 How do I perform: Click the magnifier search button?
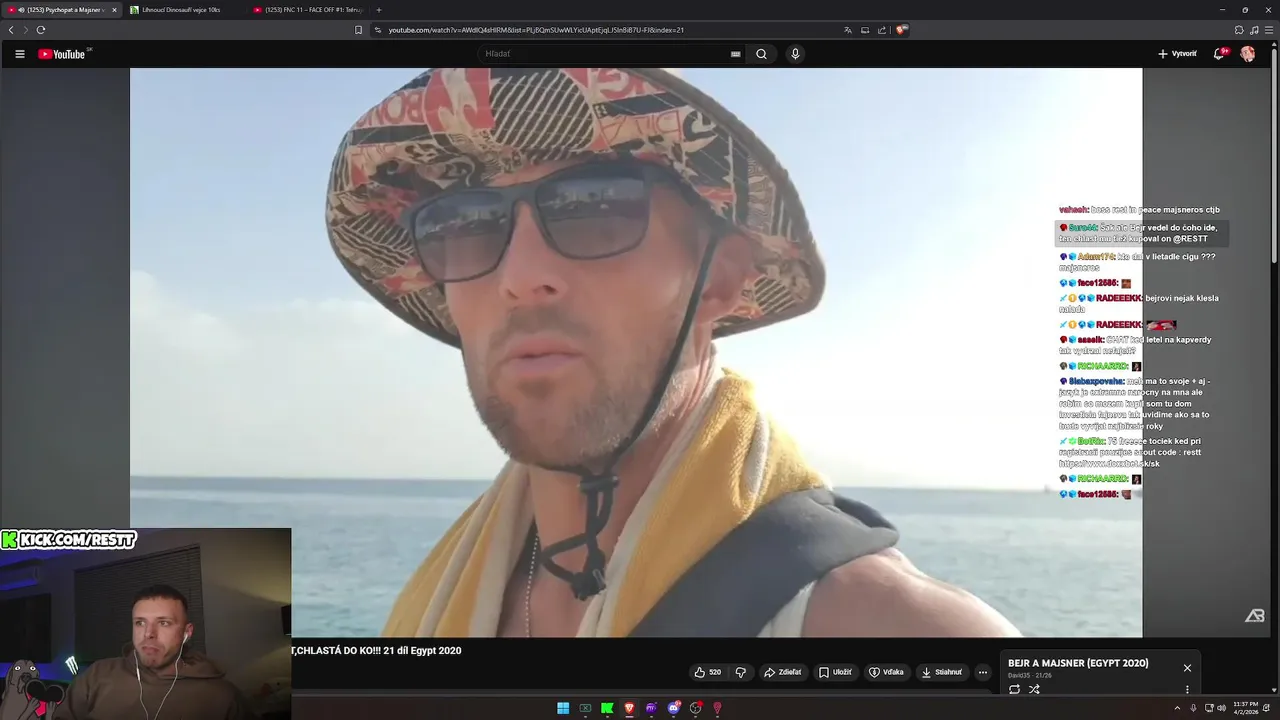tap(761, 54)
